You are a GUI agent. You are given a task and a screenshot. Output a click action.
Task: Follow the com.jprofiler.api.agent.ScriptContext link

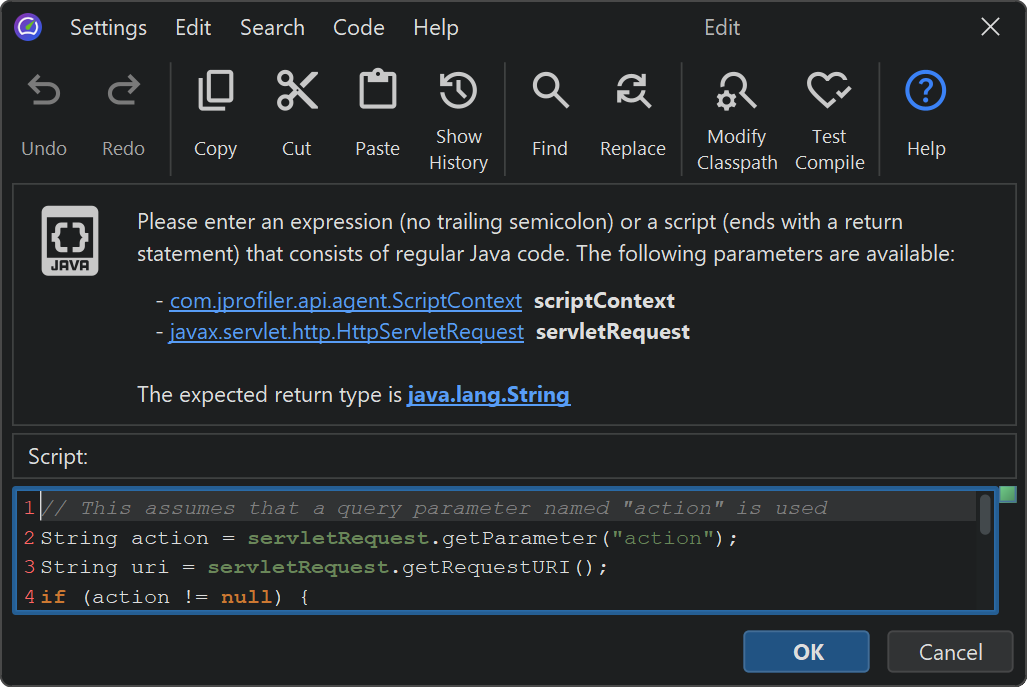click(346, 301)
